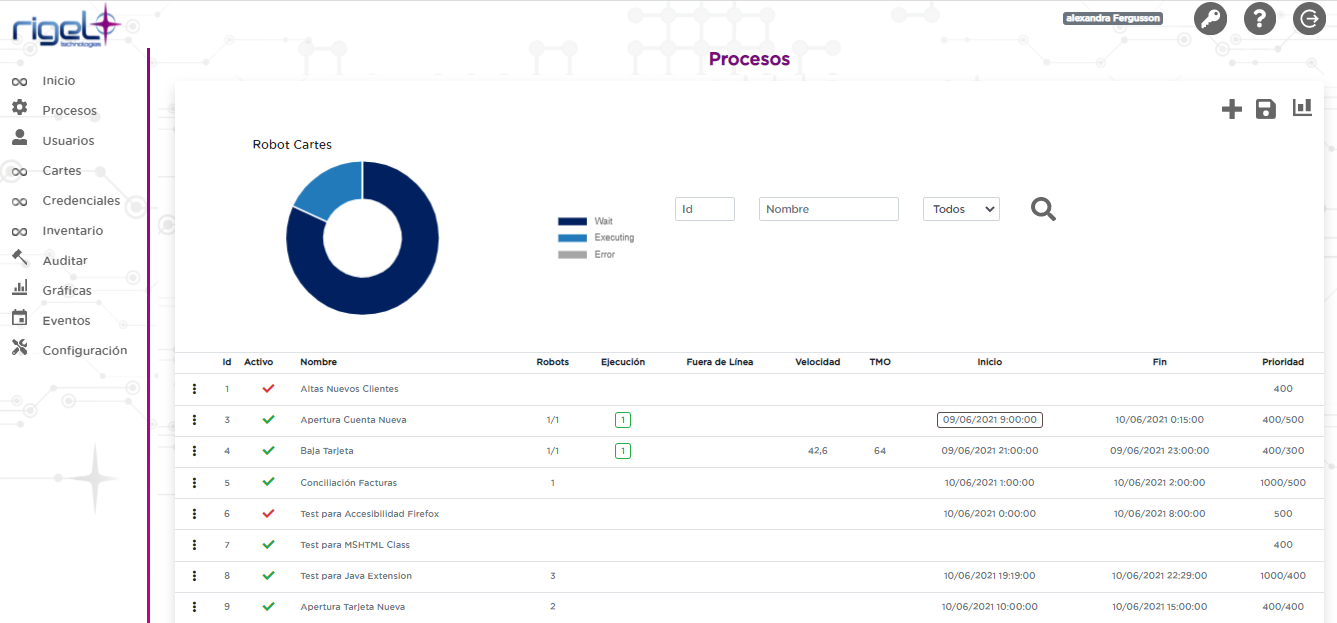1337x623 pixels.
Task: Click the Rigel Technologies logo
Action: click(66, 26)
